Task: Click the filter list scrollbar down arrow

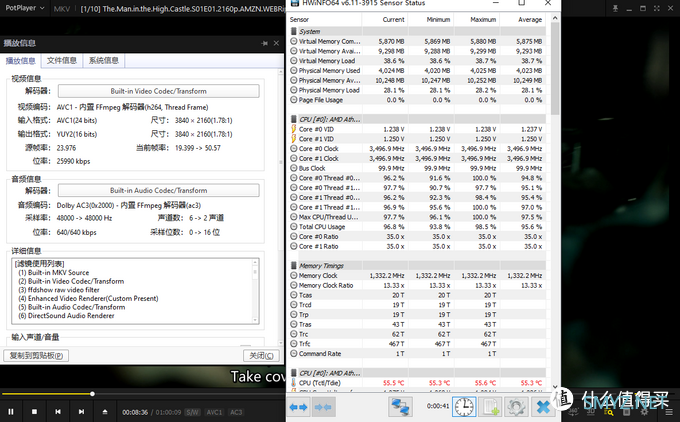Action: [255, 320]
